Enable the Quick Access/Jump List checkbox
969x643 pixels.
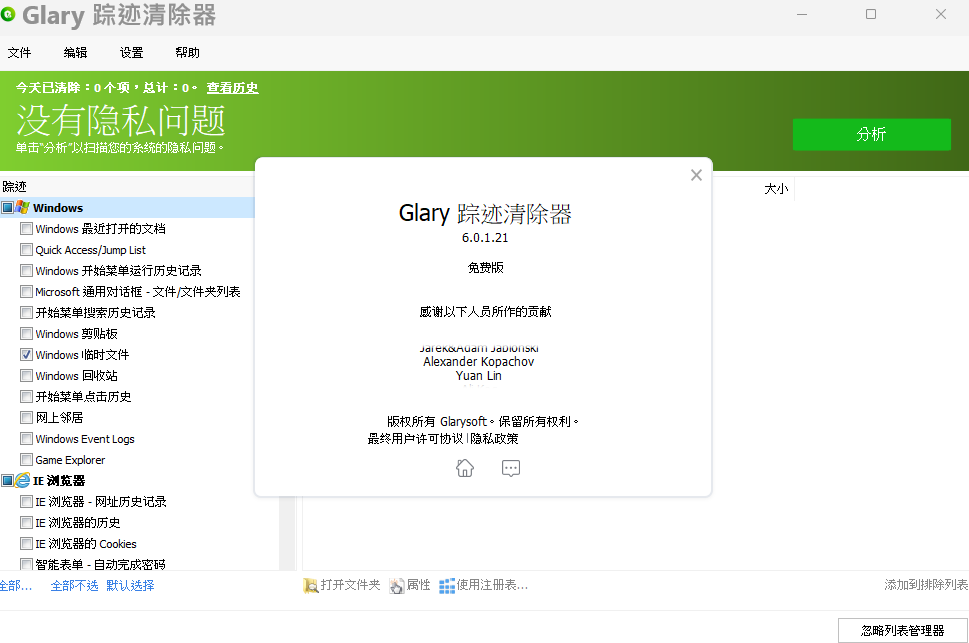click(26, 250)
